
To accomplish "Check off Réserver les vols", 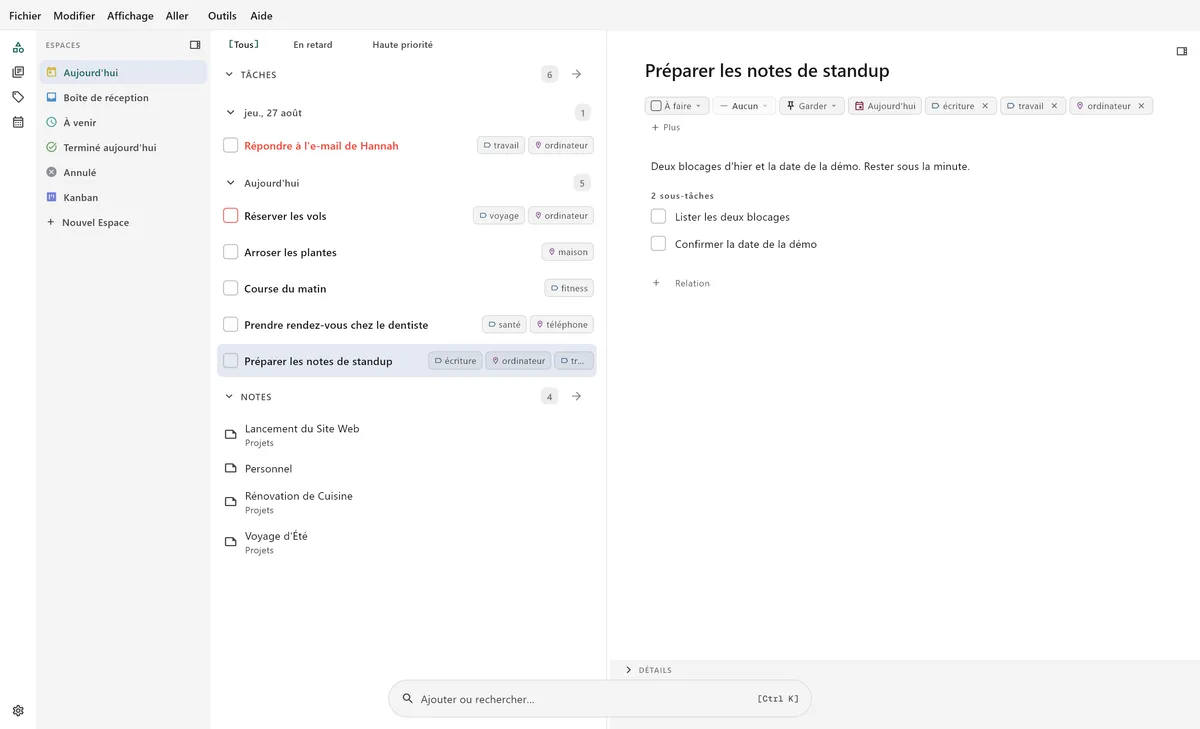I will pos(230,216).
